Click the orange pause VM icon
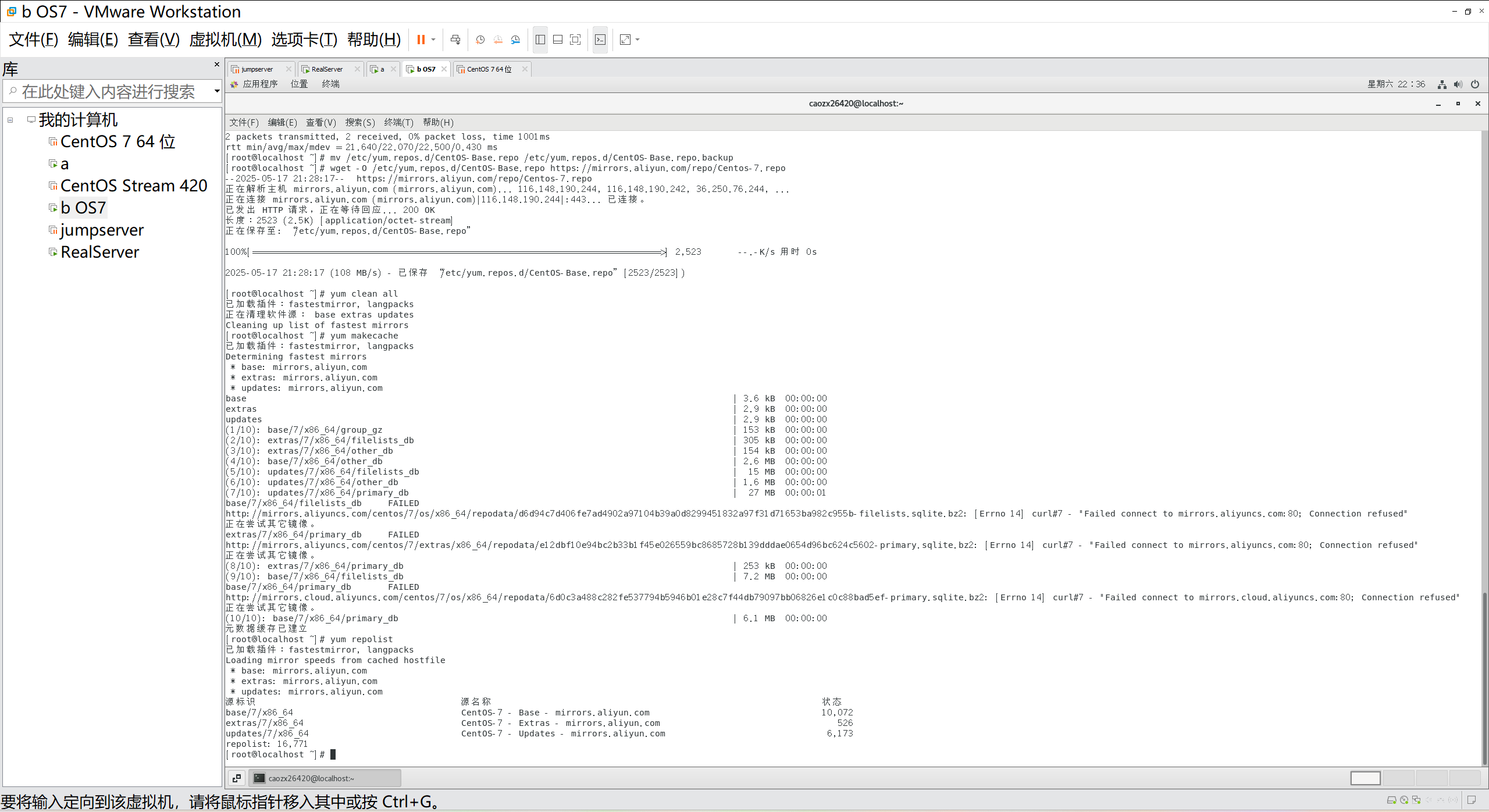Image resolution: width=1489 pixels, height=812 pixels. [421, 40]
